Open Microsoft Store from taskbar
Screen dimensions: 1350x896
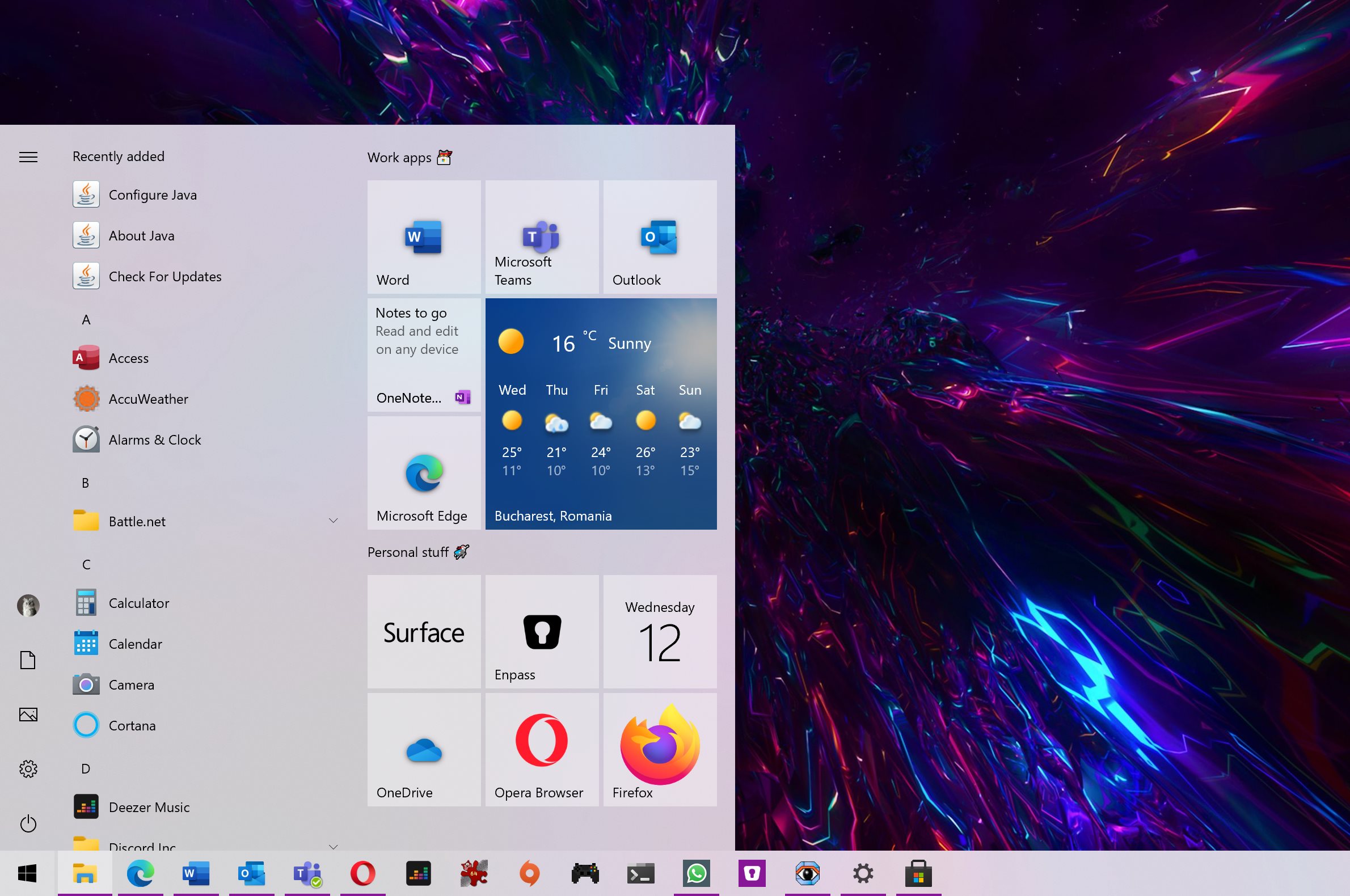click(x=918, y=873)
